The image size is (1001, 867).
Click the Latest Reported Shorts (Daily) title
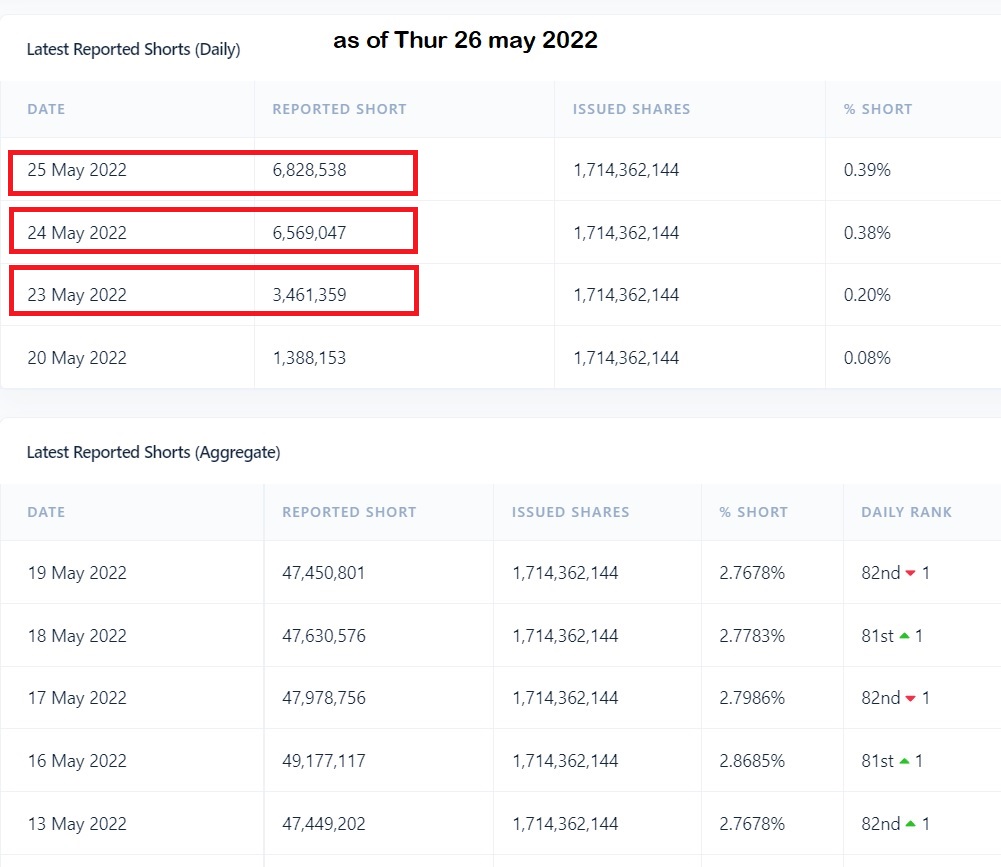point(133,49)
